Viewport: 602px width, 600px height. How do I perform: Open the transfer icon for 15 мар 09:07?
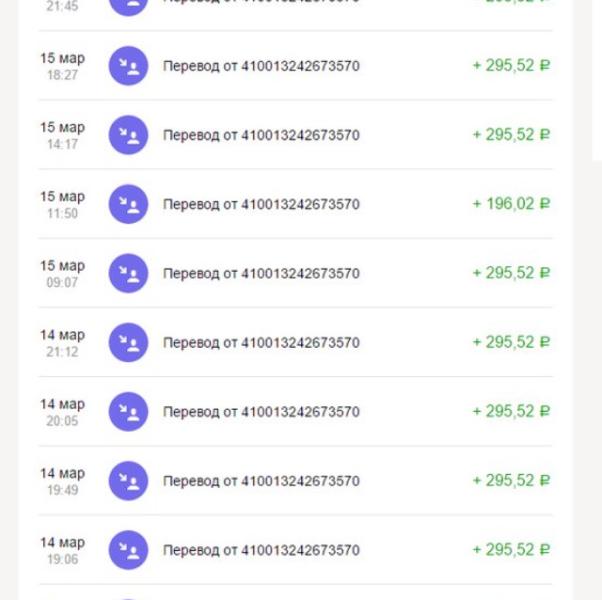coord(128,273)
